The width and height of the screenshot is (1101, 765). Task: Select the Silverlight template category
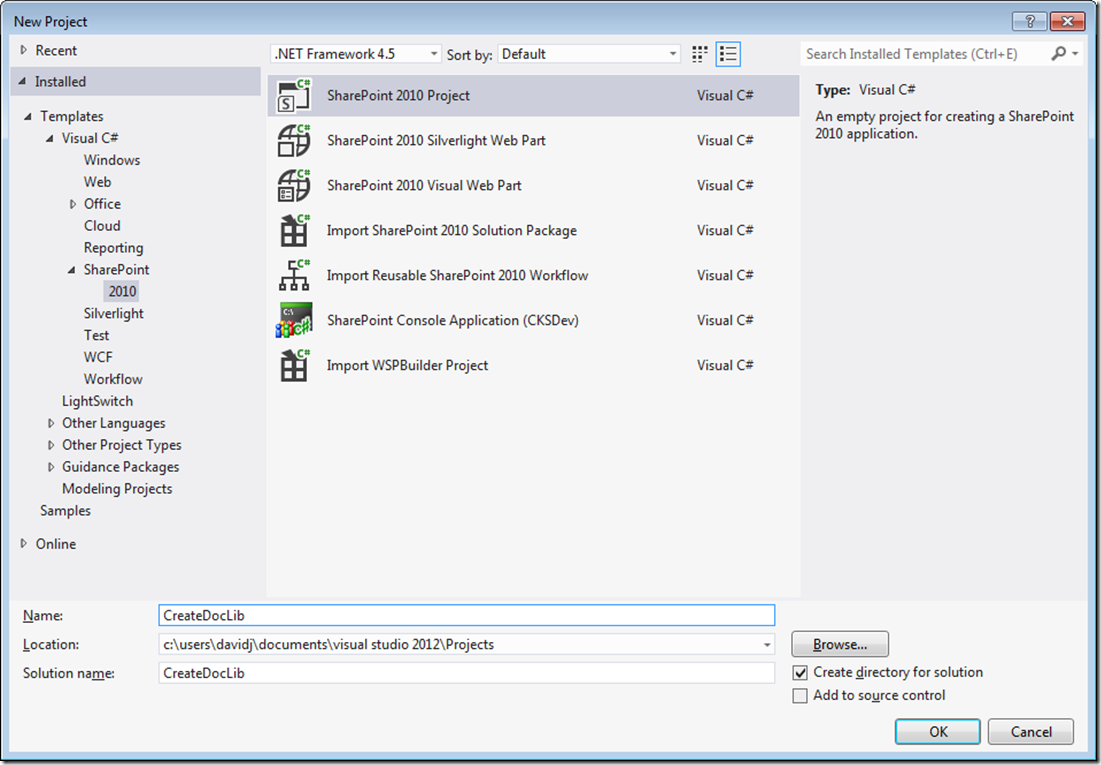pos(113,314)
